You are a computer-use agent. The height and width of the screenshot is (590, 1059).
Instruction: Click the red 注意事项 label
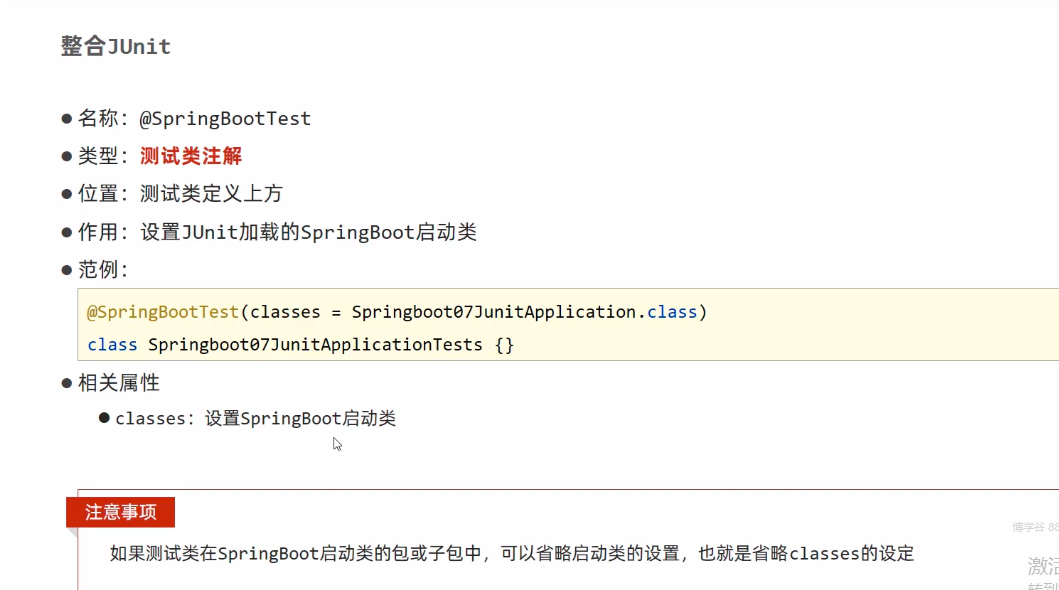(x=121, y=512)
